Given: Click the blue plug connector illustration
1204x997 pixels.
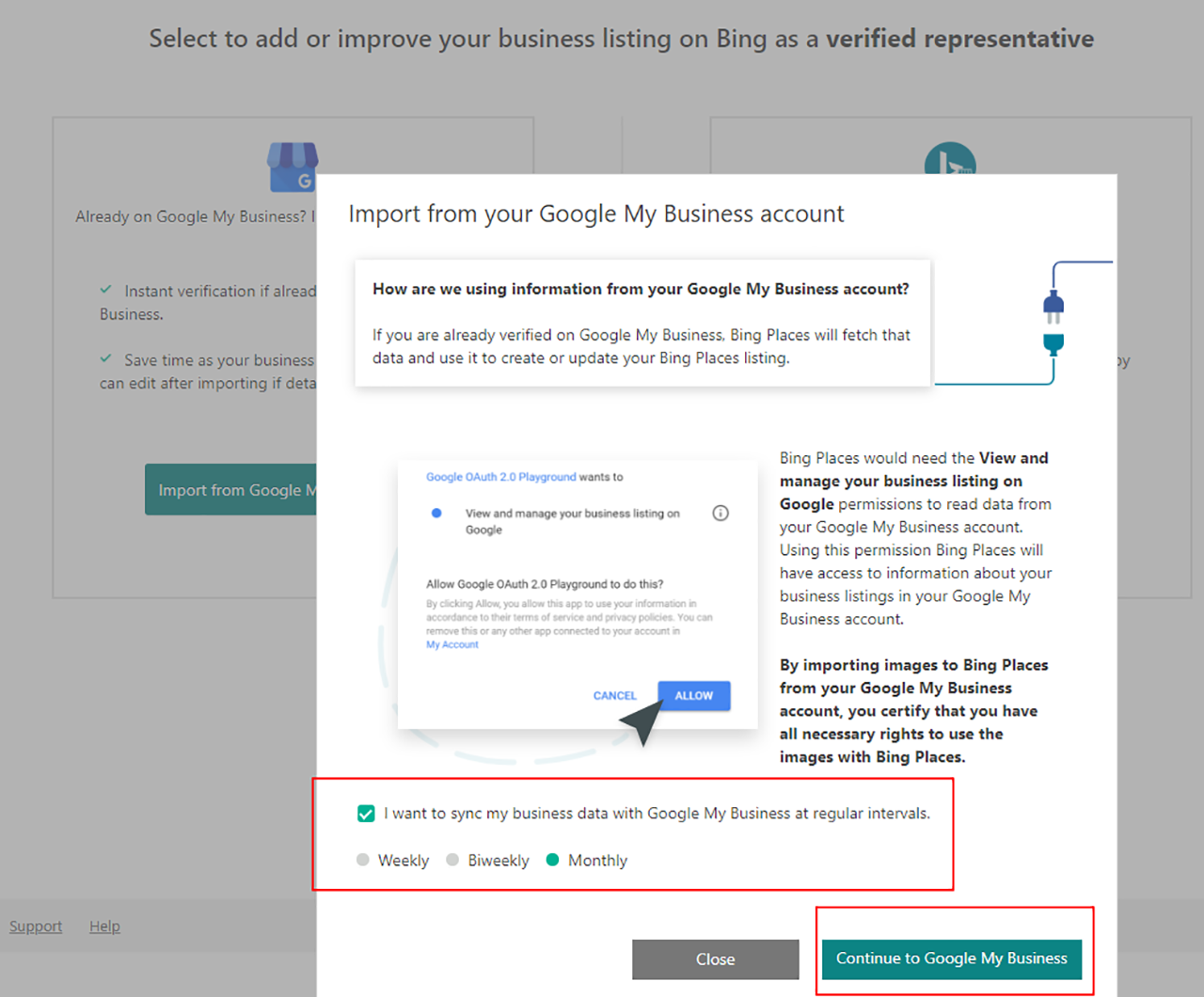Looking at the screenshot, I should point(1053,323).
